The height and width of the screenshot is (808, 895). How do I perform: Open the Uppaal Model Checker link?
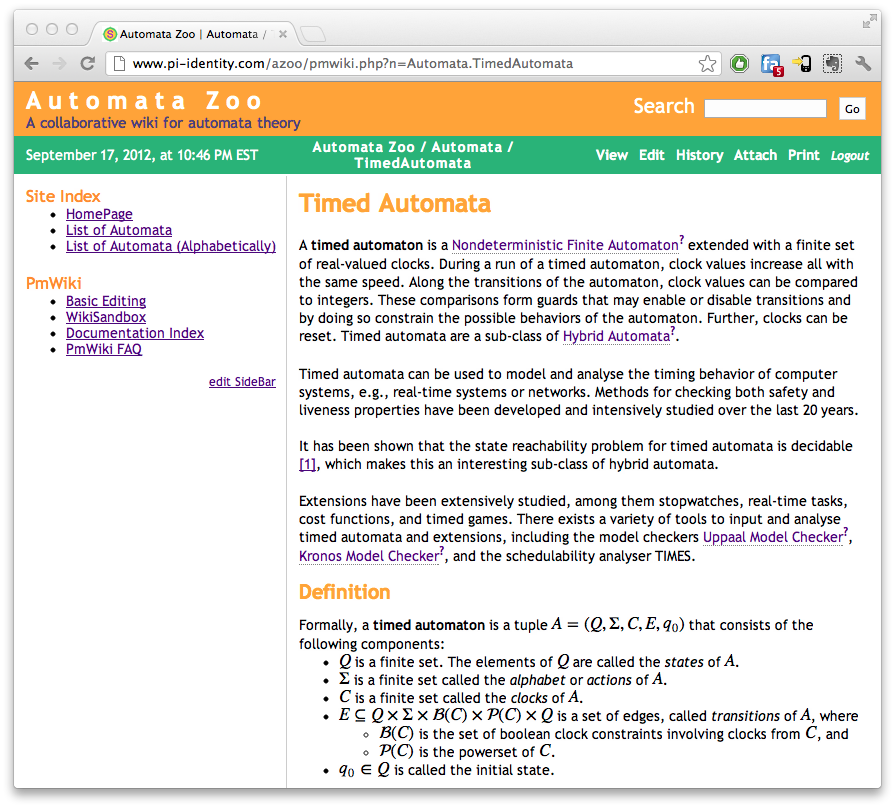pos(773,537)
